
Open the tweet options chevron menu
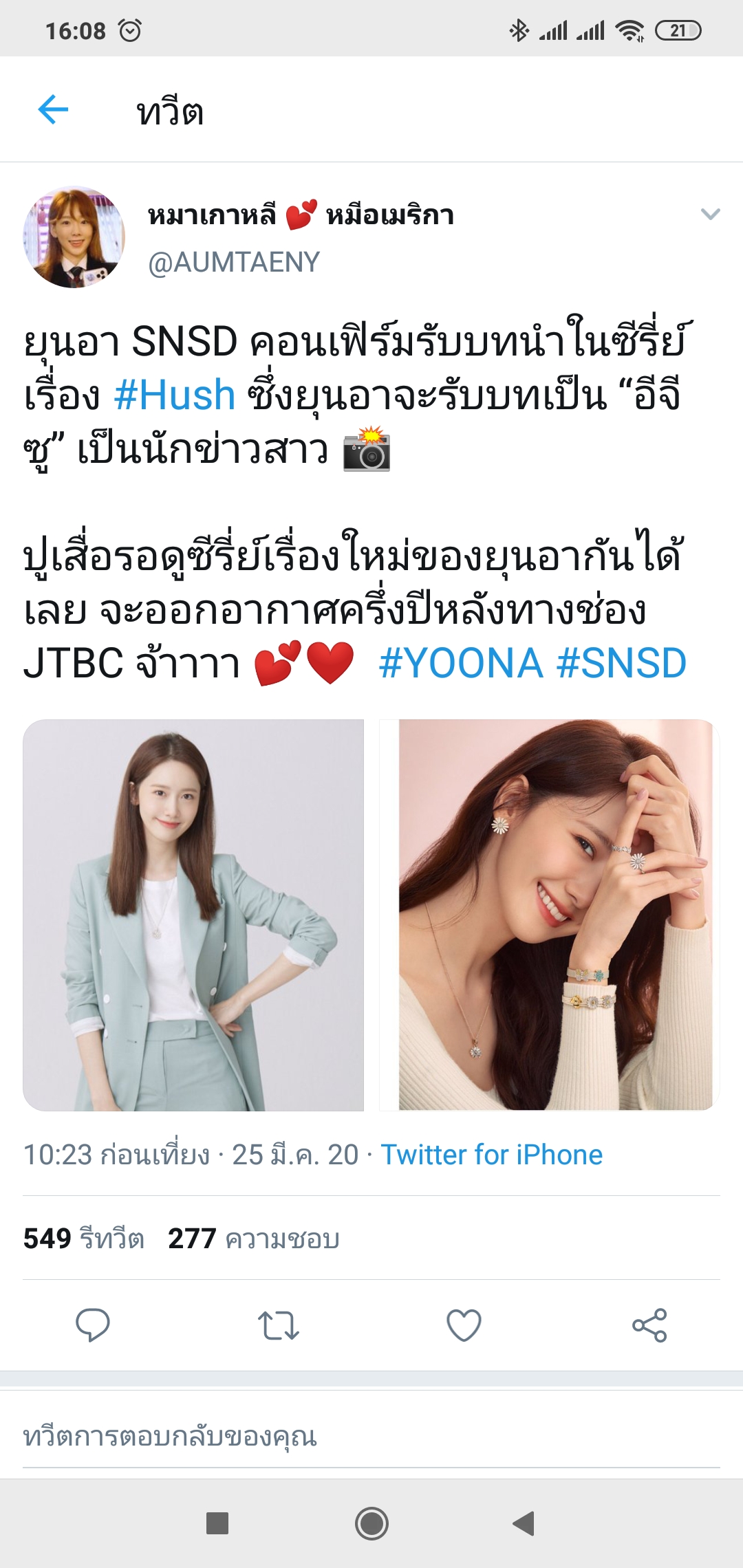pos(710,214)
